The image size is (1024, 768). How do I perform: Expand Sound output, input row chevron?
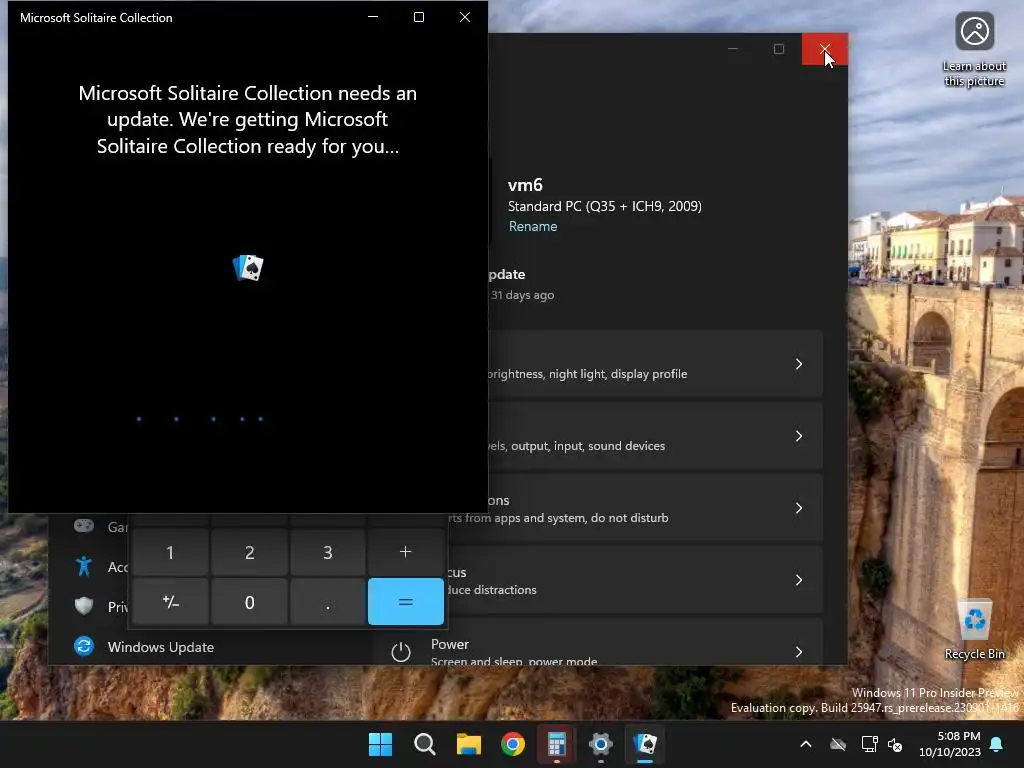click(x=799, y=436)
